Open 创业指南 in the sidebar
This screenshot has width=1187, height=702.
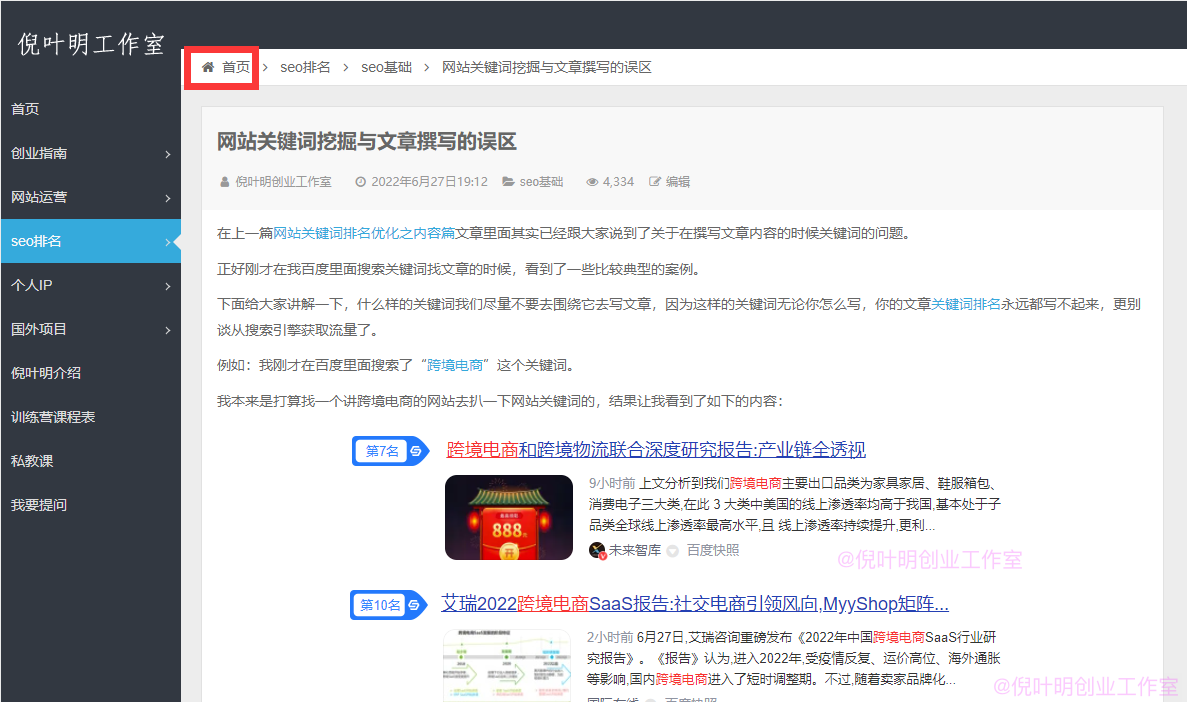(x=91, y=153)
